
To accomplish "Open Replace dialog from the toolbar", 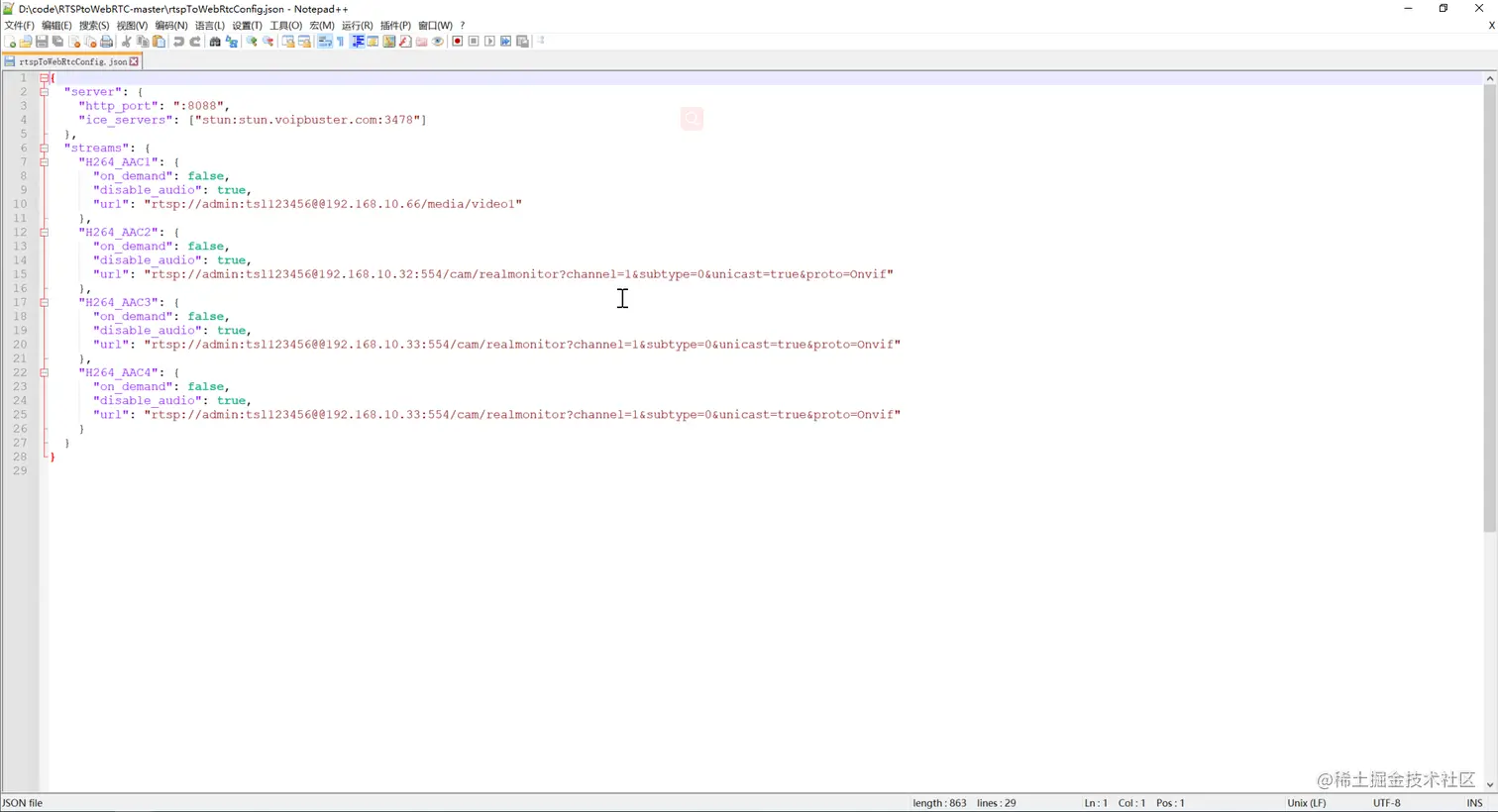I will (x=231, y=42).
